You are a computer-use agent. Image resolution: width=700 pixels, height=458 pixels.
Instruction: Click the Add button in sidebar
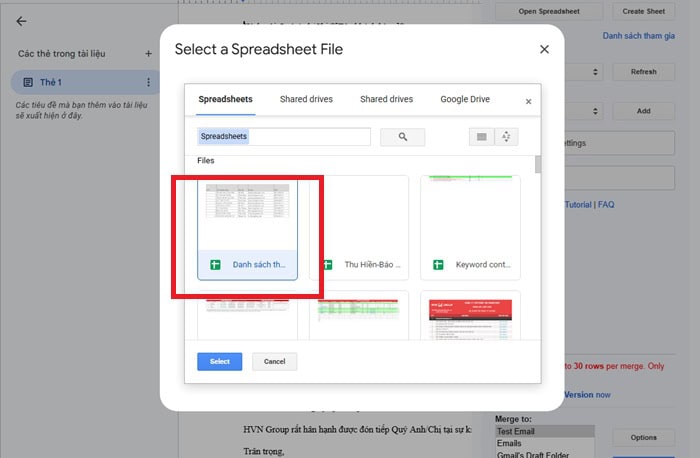coord(643,111)
